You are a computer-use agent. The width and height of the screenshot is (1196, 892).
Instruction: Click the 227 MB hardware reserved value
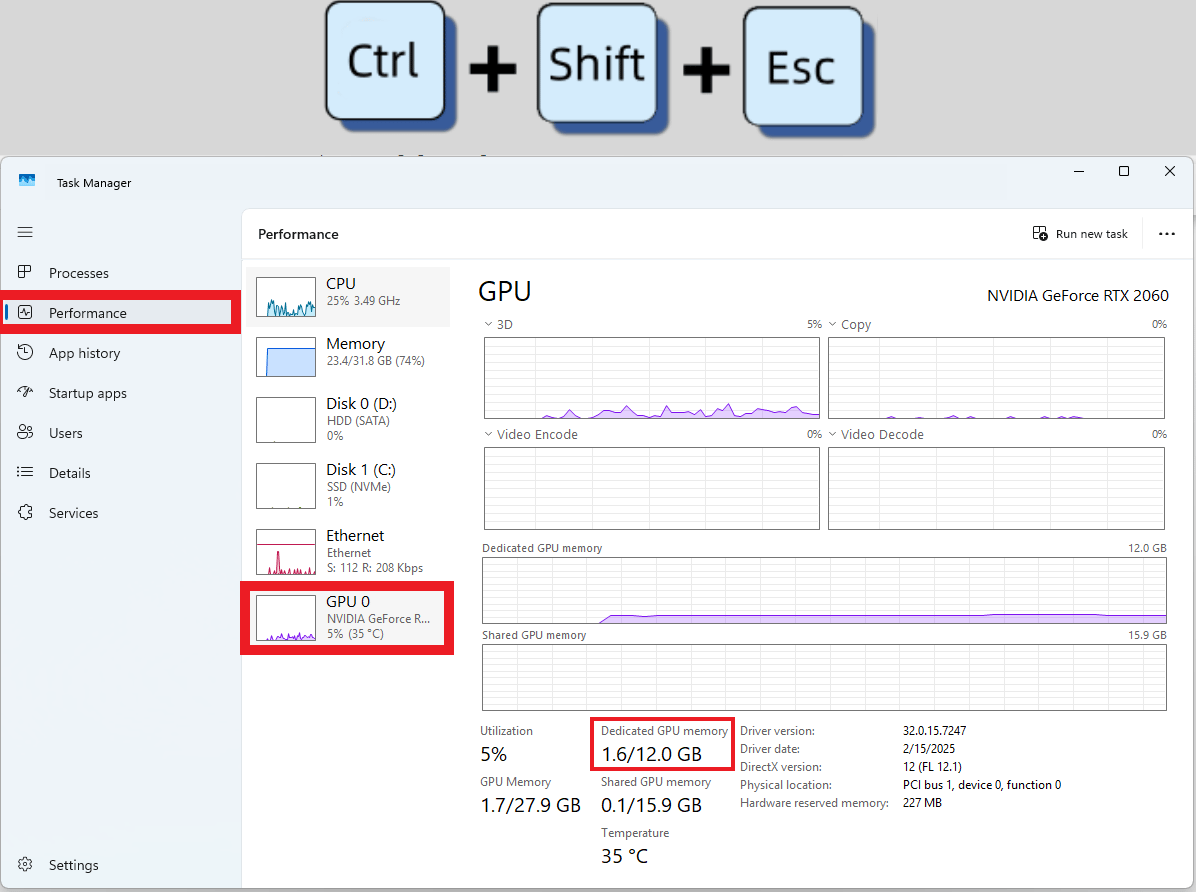pyautogui.click(x=921, y=803)
